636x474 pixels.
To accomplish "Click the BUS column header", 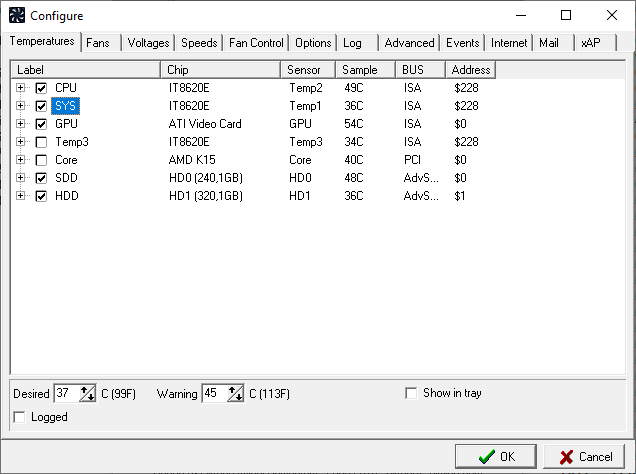I will [421, 70].
